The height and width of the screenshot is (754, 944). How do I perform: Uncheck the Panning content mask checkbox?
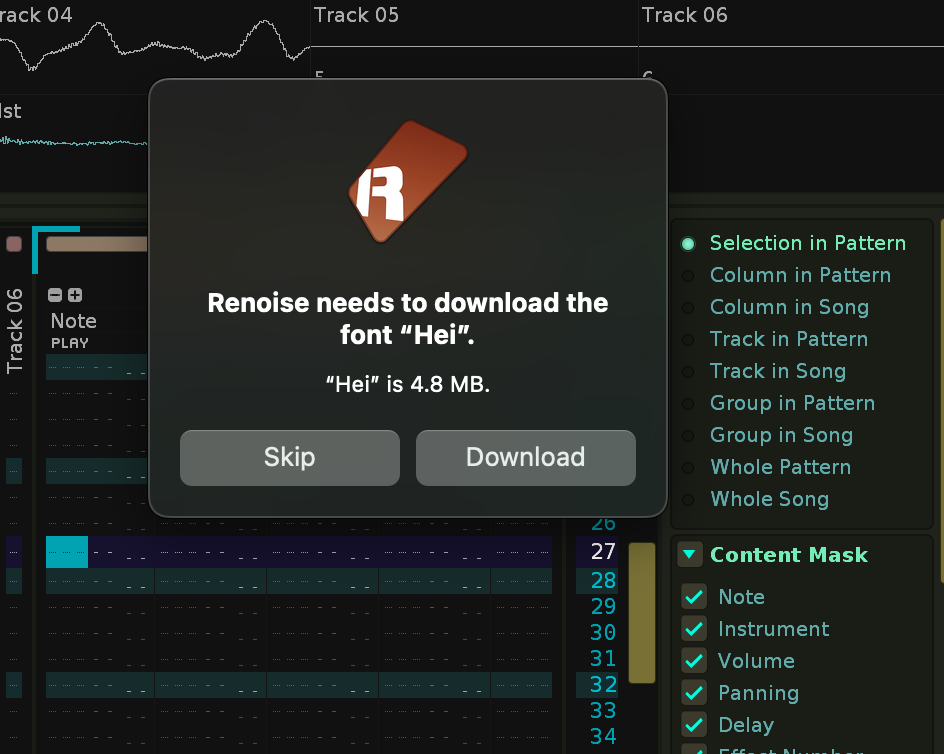coord(694,693)
